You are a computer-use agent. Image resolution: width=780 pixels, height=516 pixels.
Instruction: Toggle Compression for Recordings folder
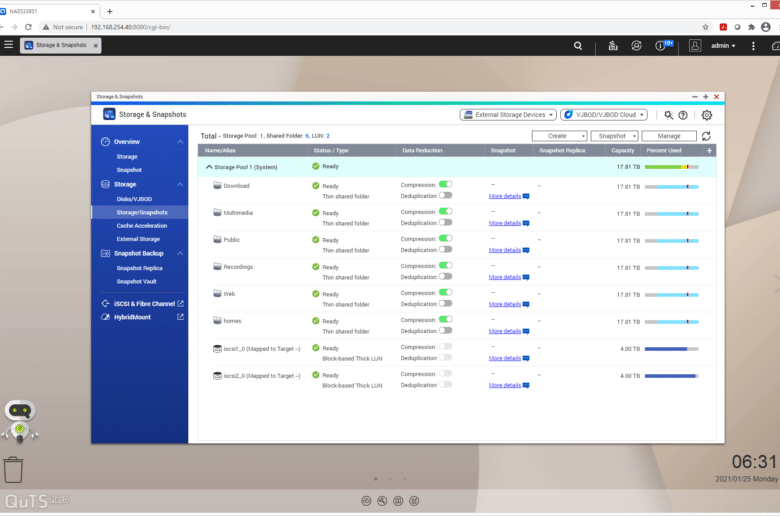[445, 266]
